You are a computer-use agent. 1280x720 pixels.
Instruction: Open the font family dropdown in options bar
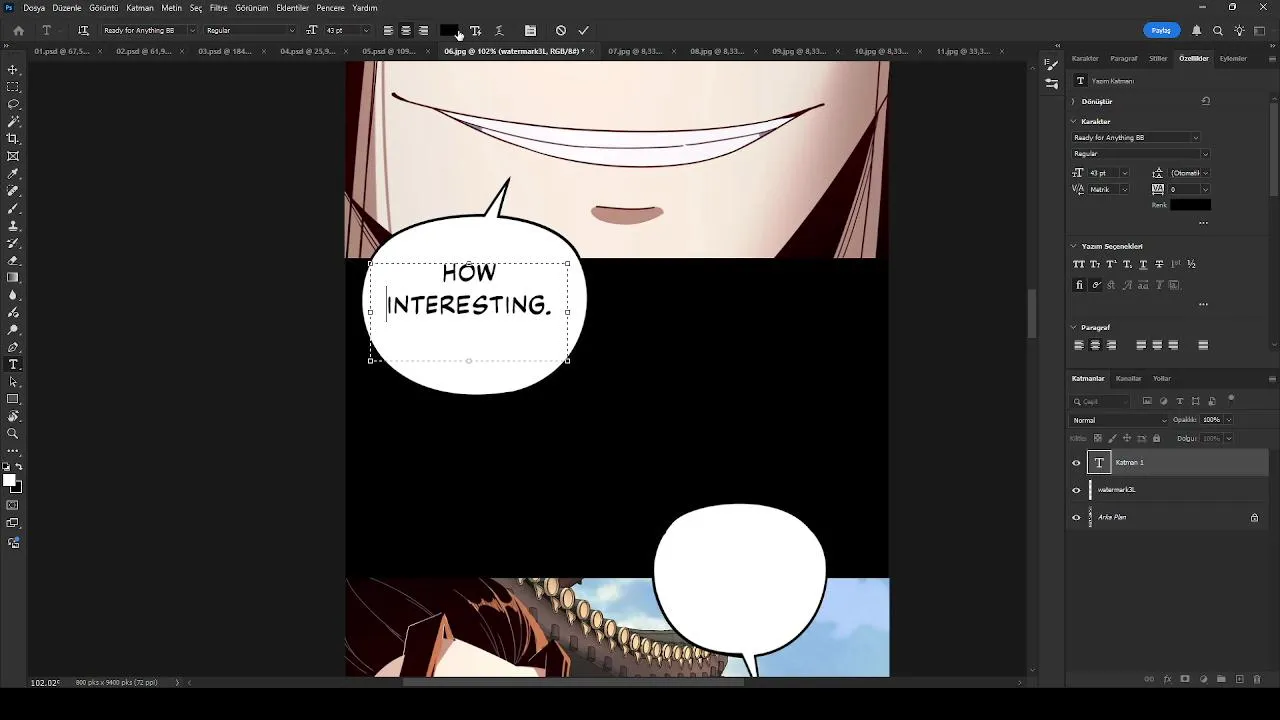pyautogui.click(x=192, y=31)
